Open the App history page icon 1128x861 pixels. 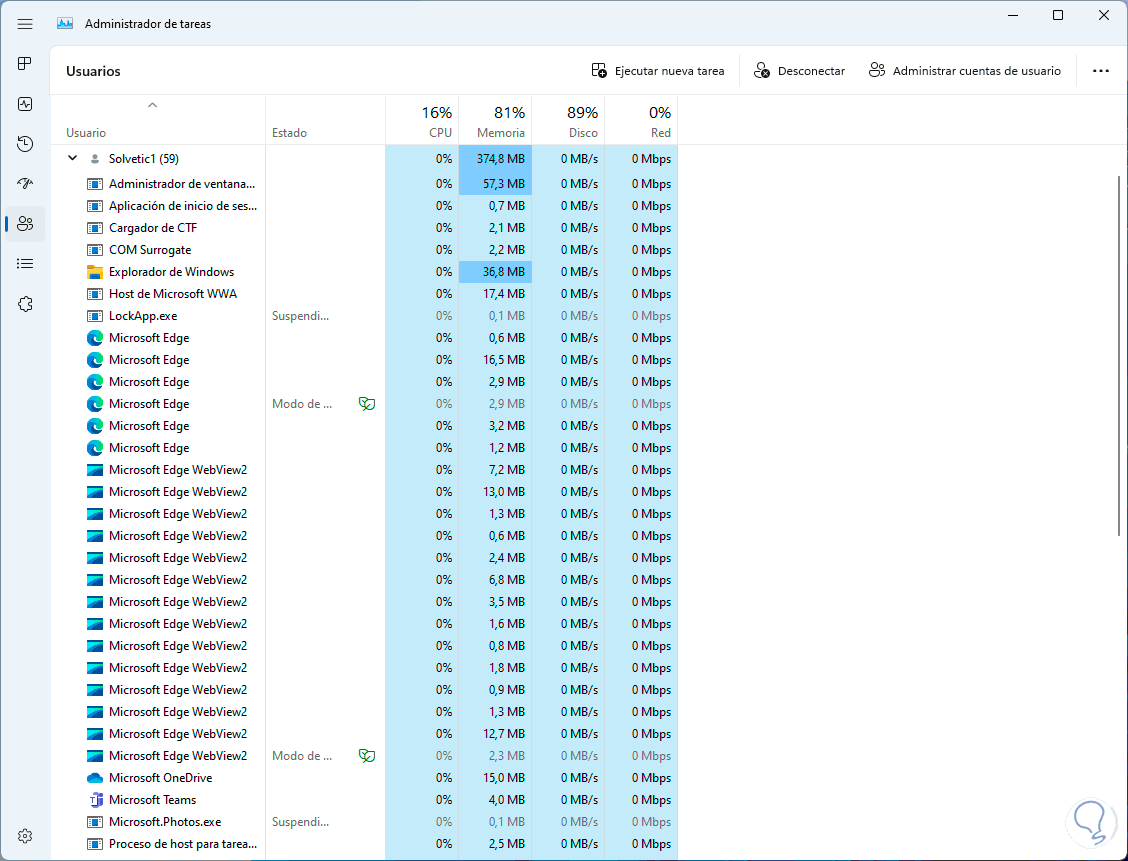(x=25, y=144)
